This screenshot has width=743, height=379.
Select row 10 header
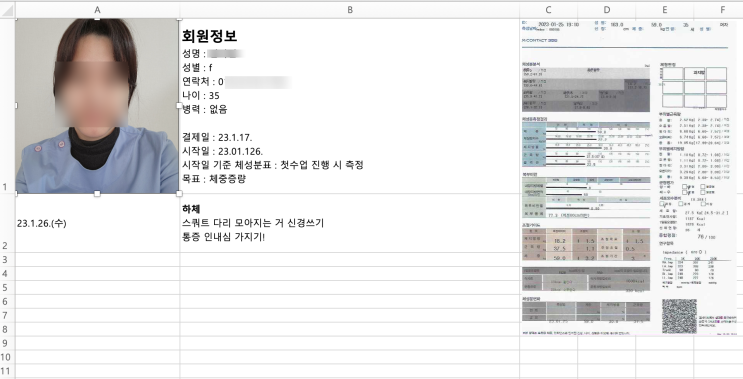(7, 357)
